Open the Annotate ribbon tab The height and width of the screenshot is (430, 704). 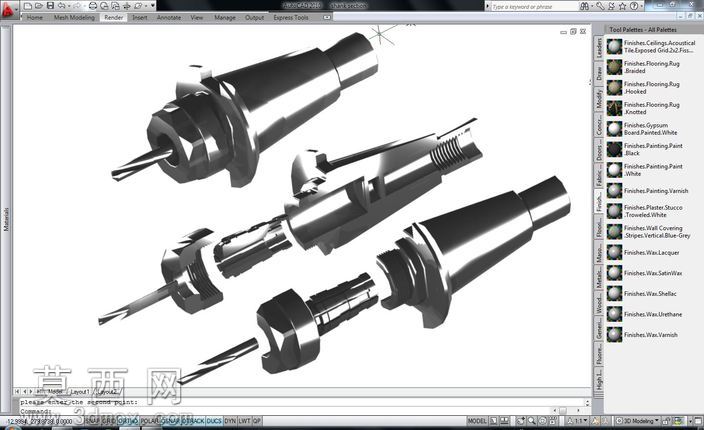[x=169, y=18]
